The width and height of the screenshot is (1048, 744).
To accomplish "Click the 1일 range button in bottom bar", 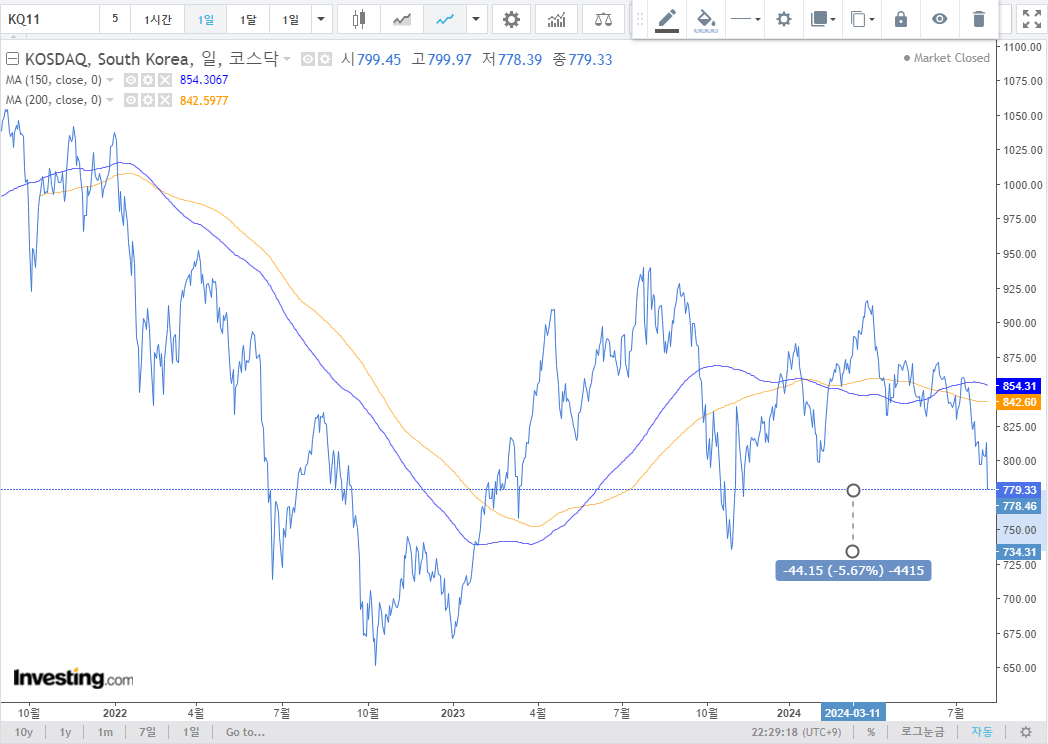I will tap(190, 732).
